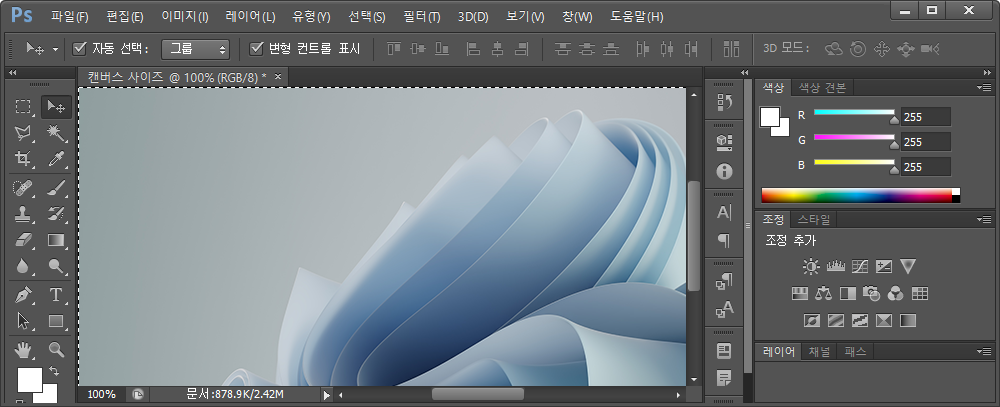Viewport: 1000px width, 407px height.
Task: Open the History panel icon
Action: pyautogui.click(x=724, y=101)
